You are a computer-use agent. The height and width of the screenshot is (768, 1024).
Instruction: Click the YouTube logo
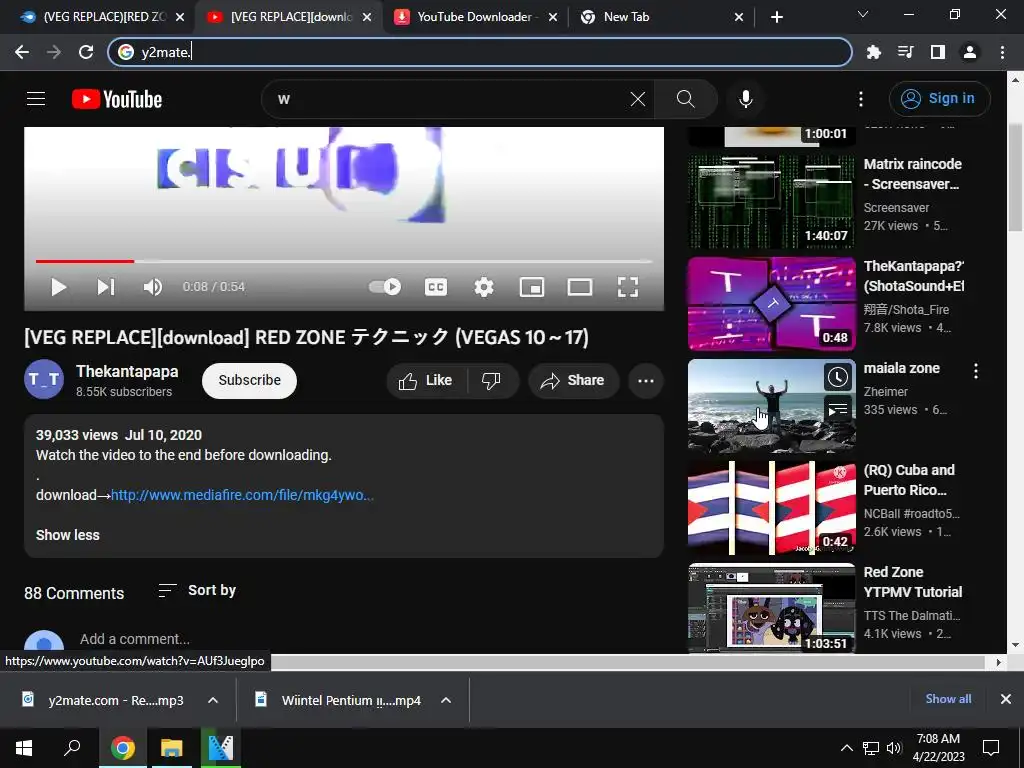(117, 99)
